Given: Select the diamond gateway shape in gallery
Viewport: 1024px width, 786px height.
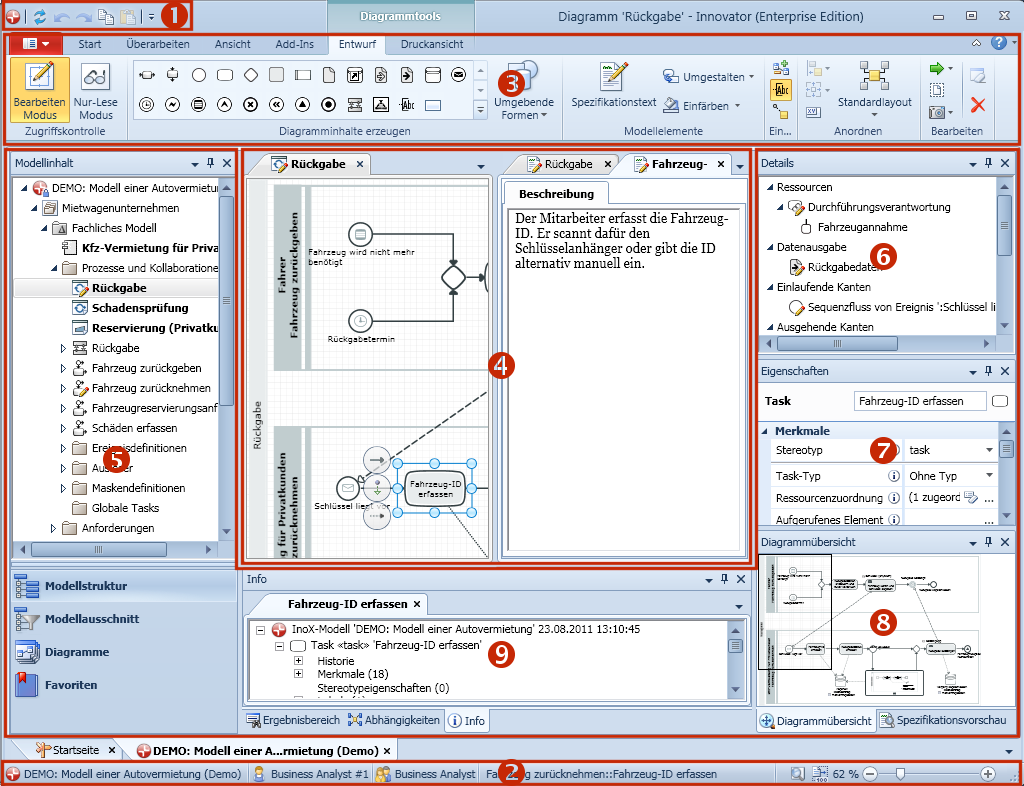Looking at the screenshot, I should (x=251, y=75).
